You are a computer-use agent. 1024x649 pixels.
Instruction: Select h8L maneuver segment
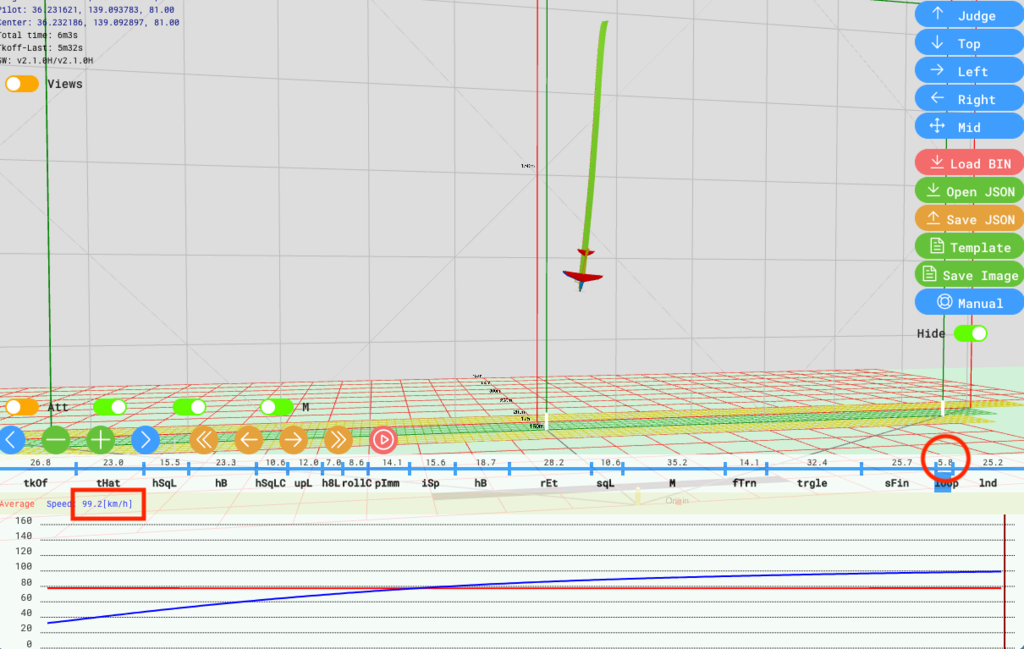(x=330, y=483)
